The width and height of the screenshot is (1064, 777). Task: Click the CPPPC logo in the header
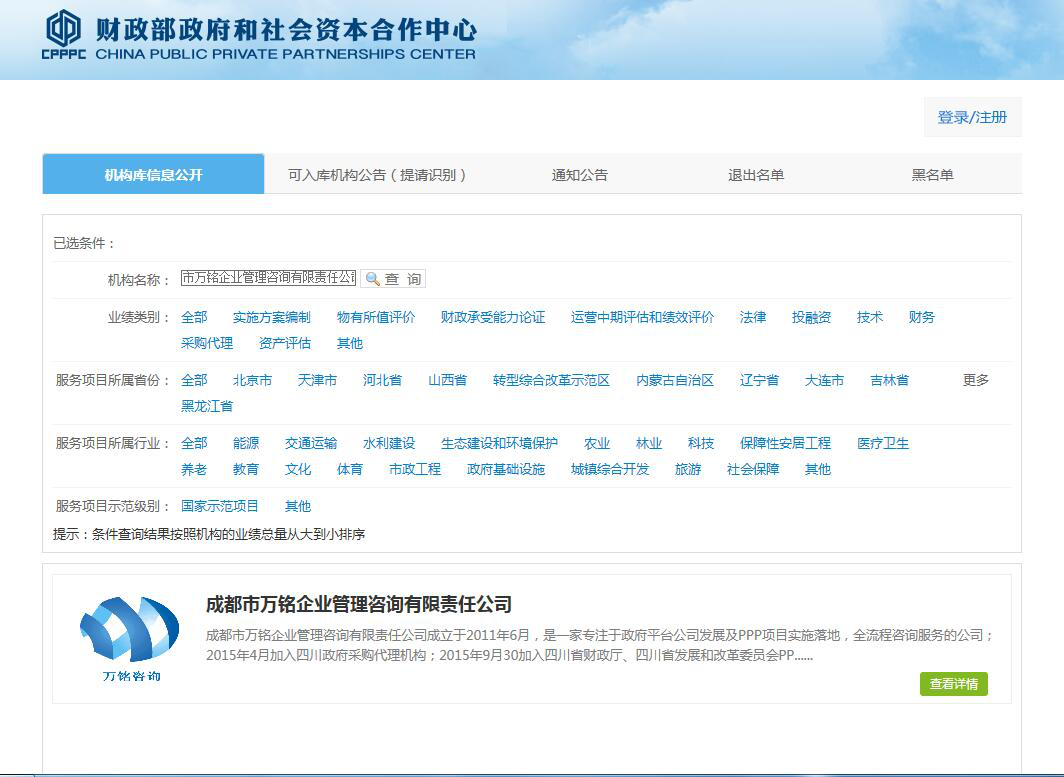pos(63,36)
